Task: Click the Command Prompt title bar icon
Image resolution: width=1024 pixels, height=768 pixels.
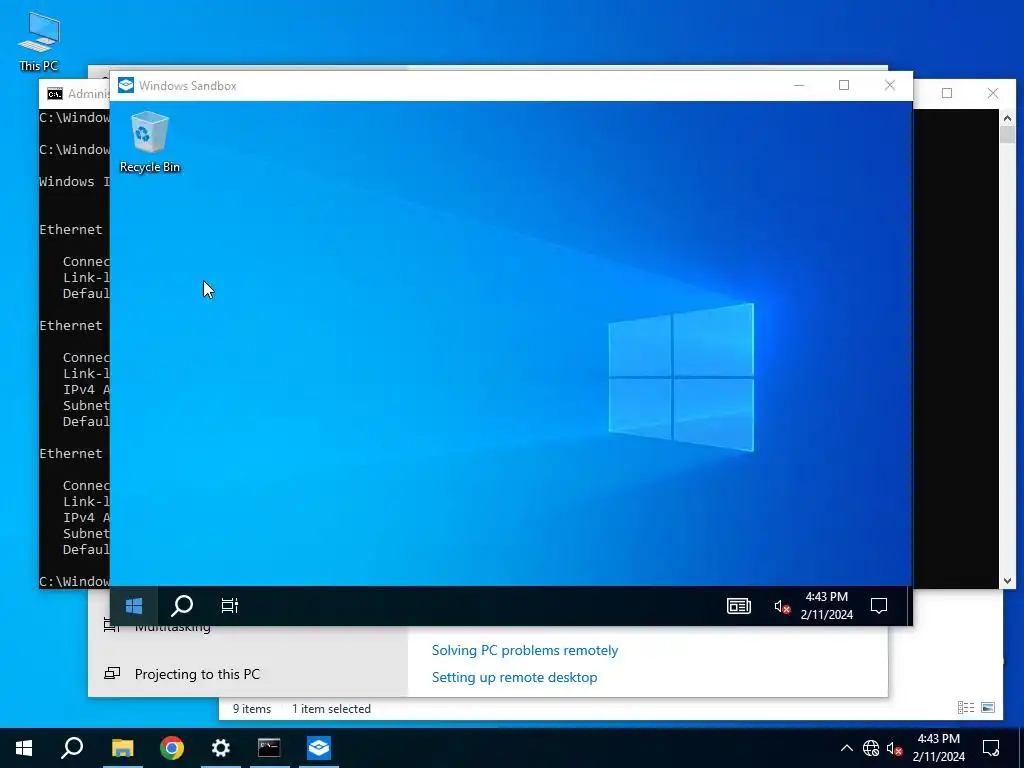Action: click(55, 94)
